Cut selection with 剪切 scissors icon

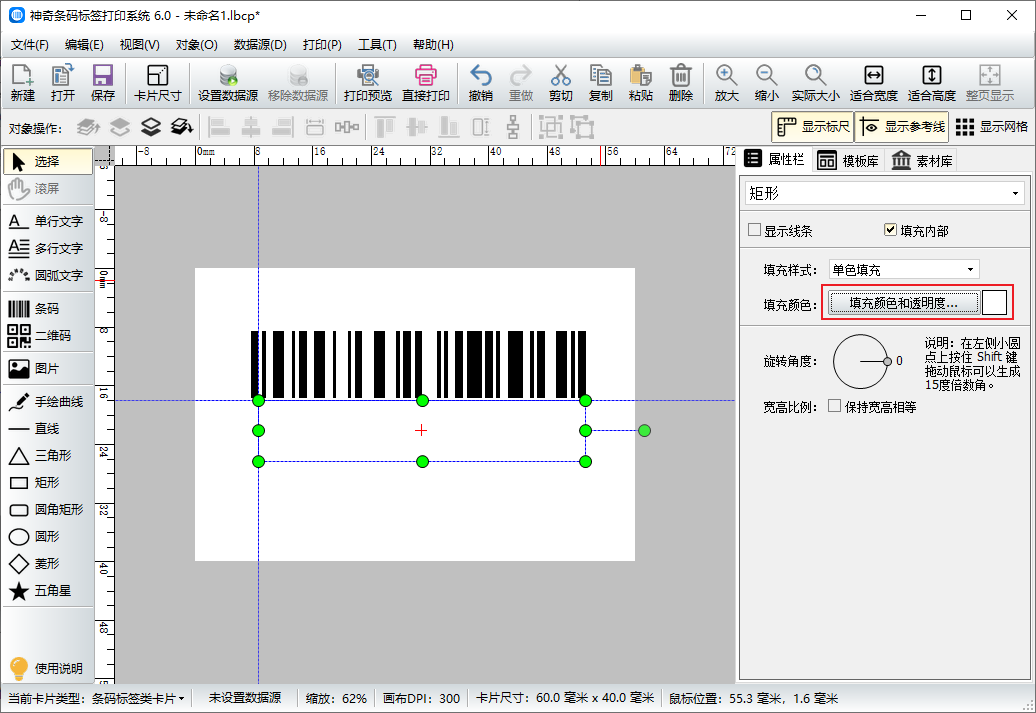pos(560,83)
